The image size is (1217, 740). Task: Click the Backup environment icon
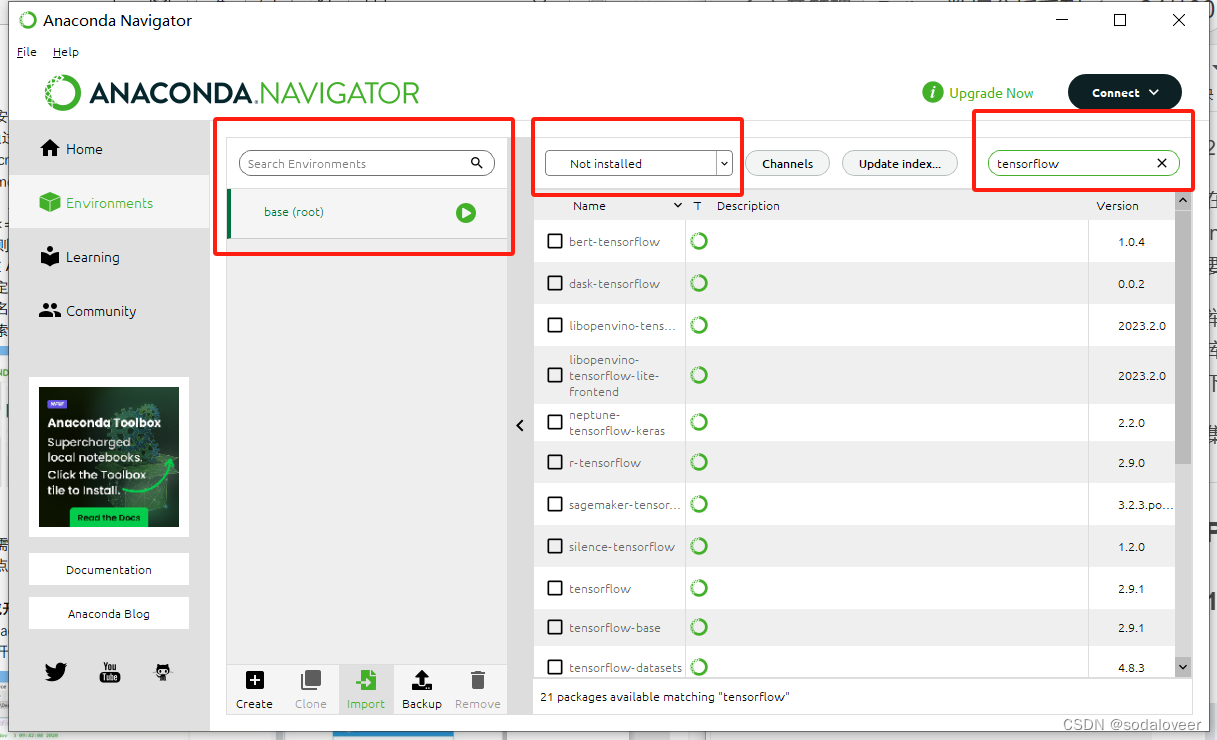[x=422, y=680]
